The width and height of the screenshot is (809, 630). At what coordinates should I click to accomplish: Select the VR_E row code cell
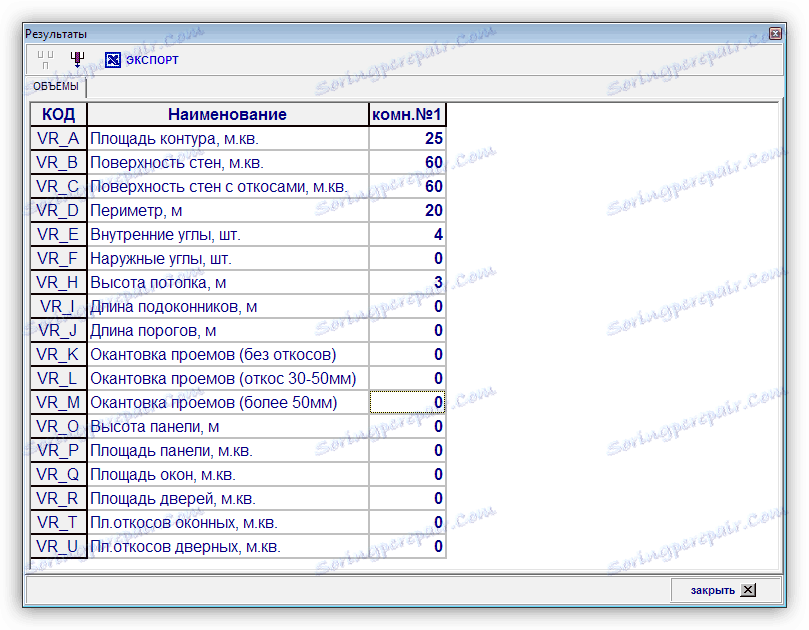tap(58, 235)
